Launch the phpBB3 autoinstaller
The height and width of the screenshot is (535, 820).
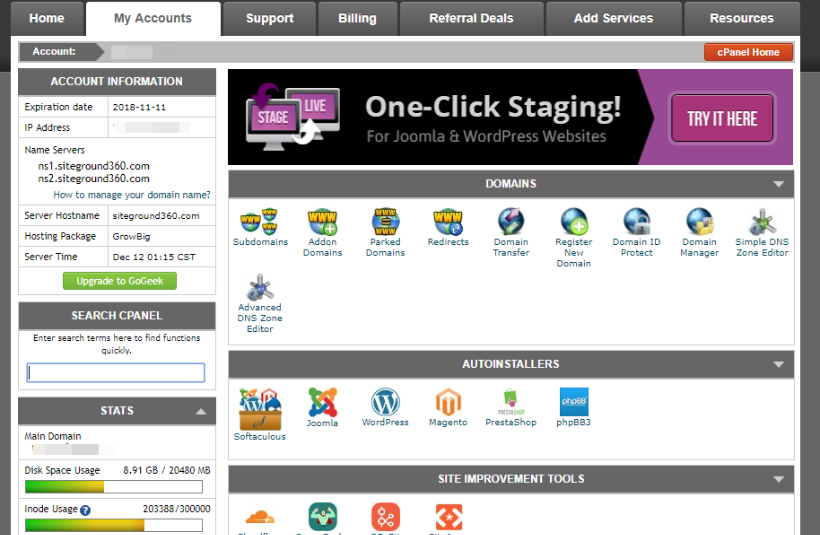point(574,408)
